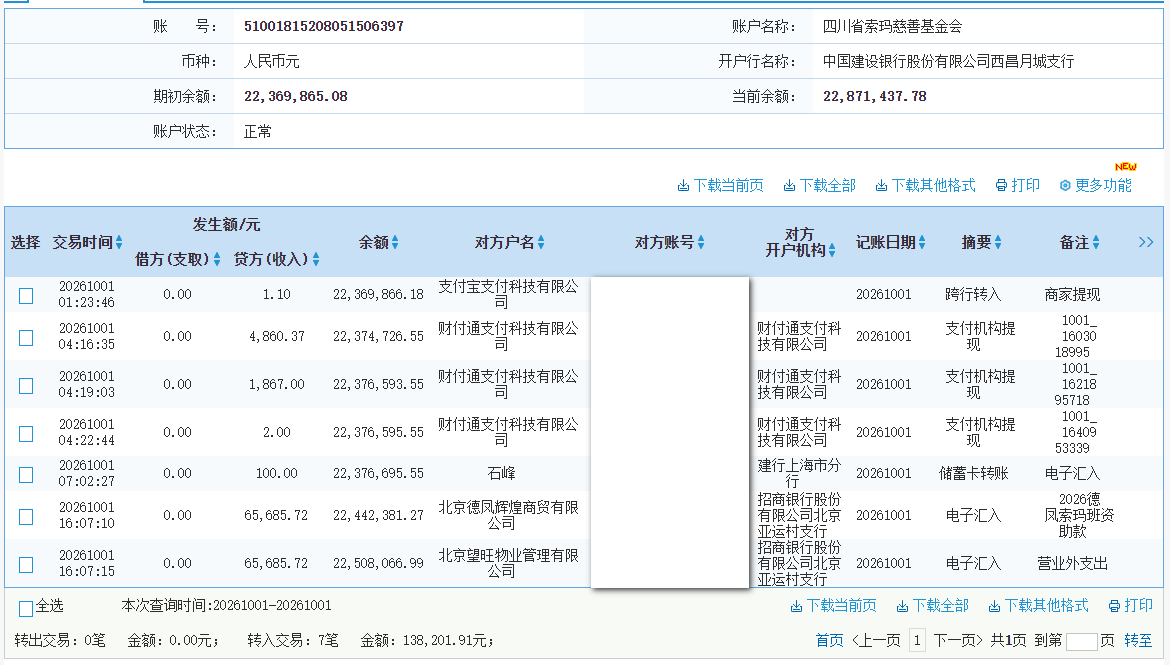Image resolution: width=1170 pixels, height=665 pixels.
Task: Select transaction row at 07:02:27
Action: pos(26,475)
